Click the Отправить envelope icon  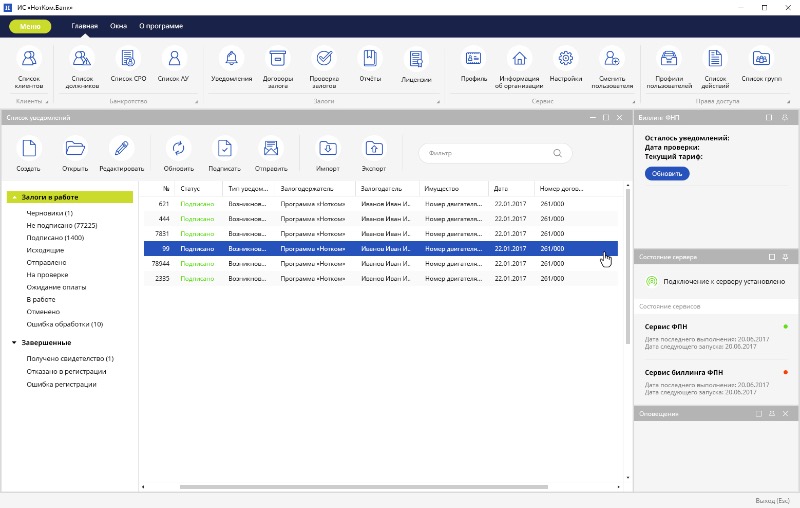270,149
